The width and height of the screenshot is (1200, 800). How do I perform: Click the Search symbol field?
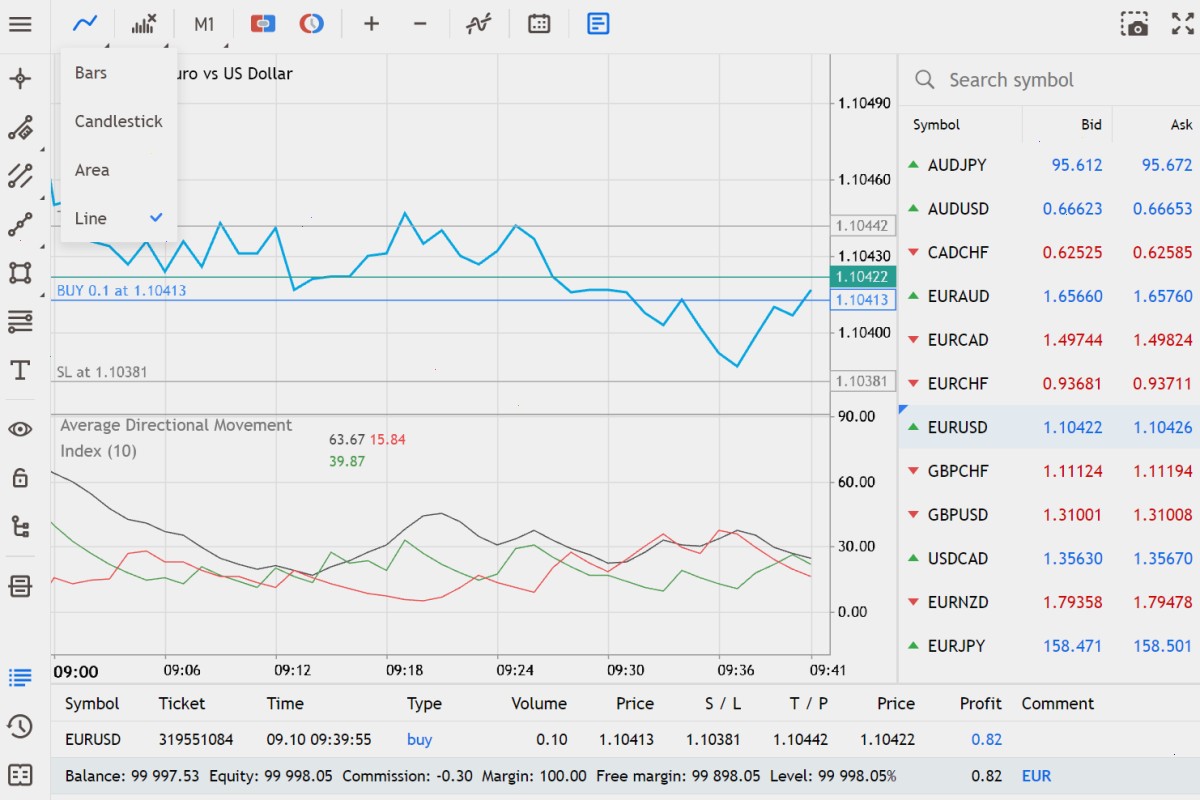pos(1049,80)
